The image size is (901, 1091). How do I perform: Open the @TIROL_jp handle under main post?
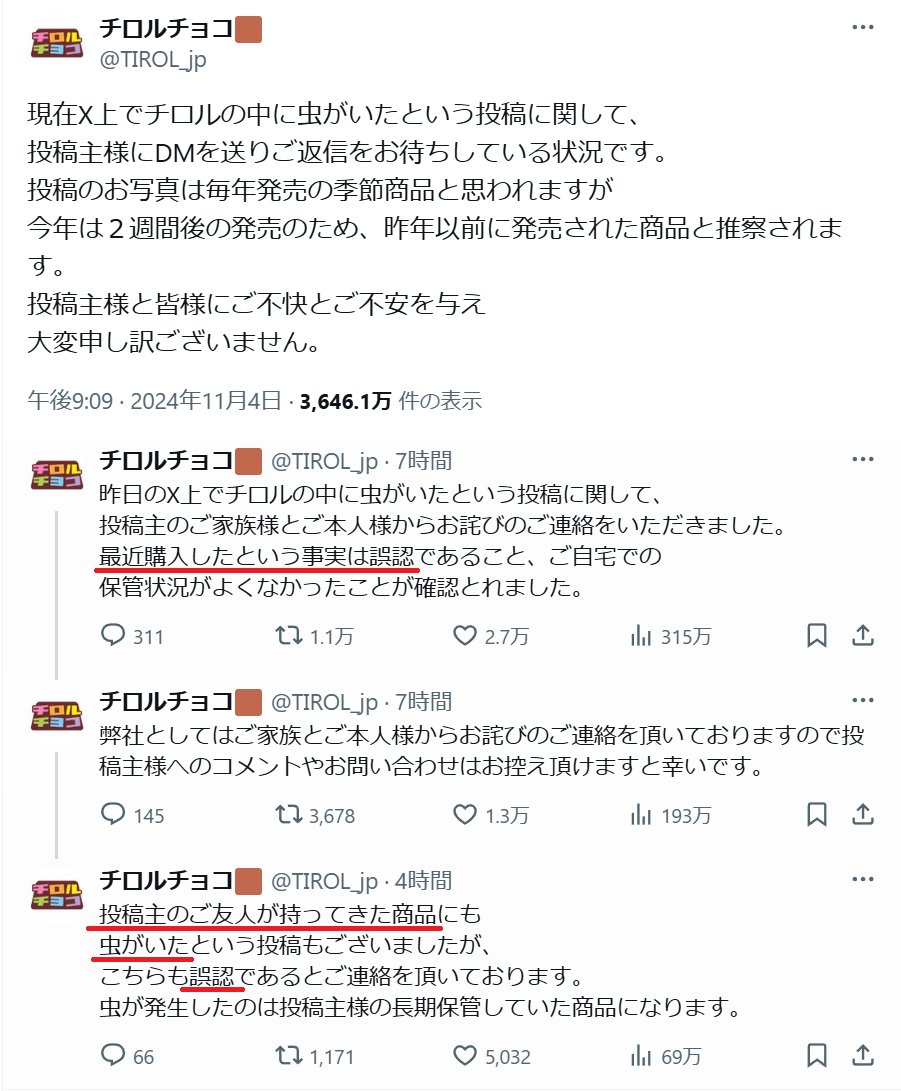pyautogui.click(x=153, y=60)
